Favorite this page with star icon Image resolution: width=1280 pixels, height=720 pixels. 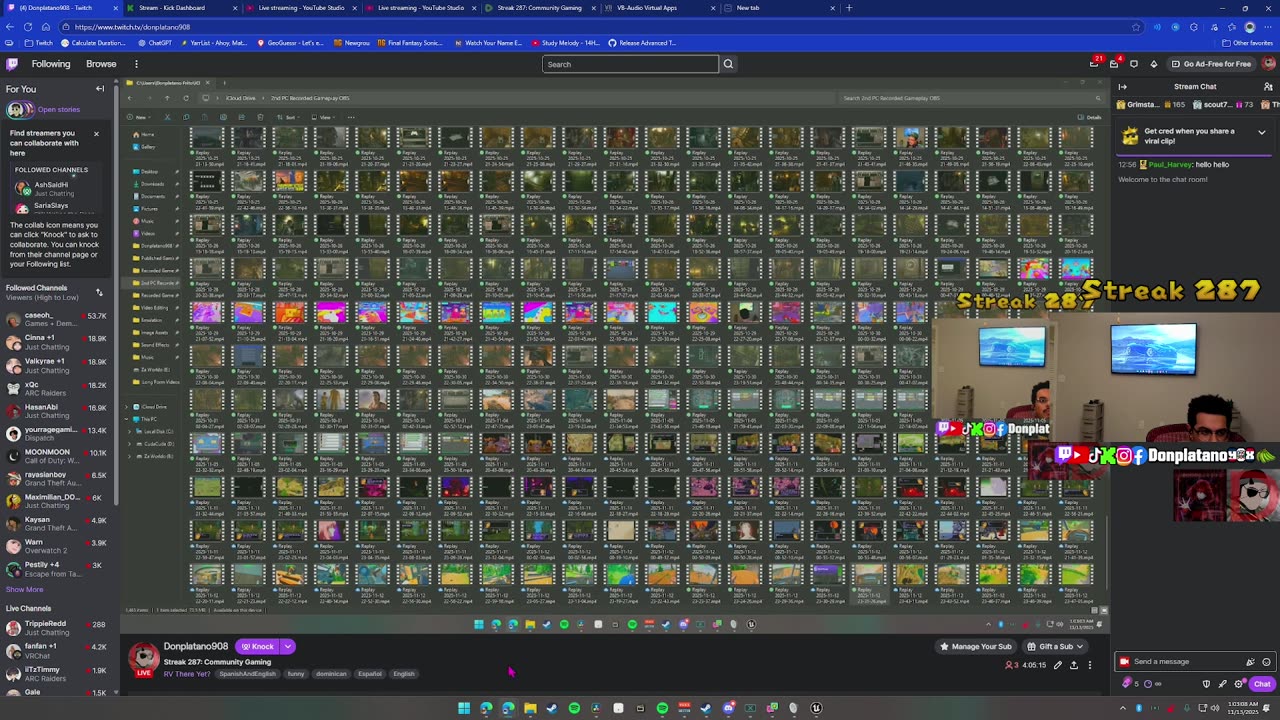[x=1136, y=27]
